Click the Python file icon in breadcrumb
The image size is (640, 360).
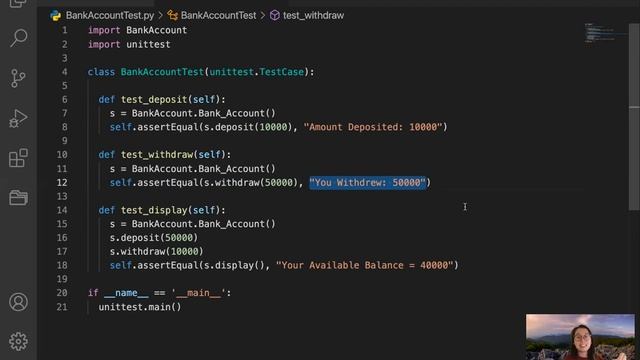tap(56, 16)
